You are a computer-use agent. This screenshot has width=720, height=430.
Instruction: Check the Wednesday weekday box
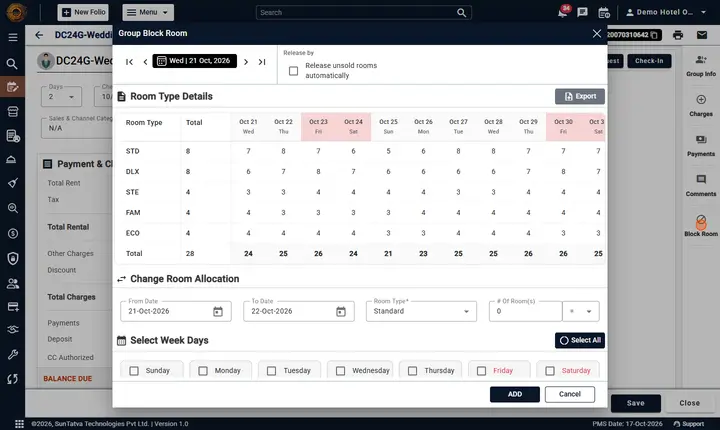tap(340, 371)
